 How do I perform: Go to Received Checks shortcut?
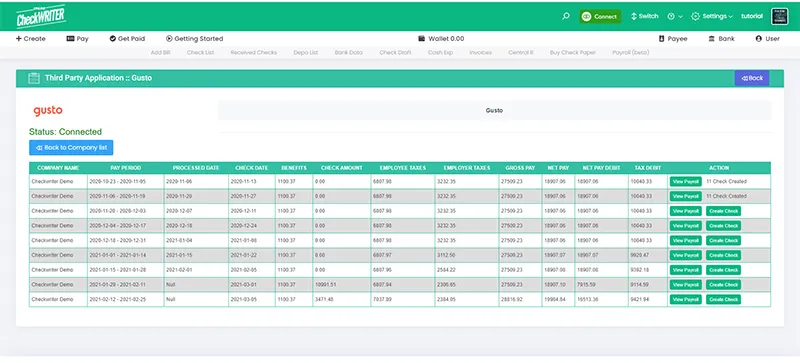tap(254, 53)
